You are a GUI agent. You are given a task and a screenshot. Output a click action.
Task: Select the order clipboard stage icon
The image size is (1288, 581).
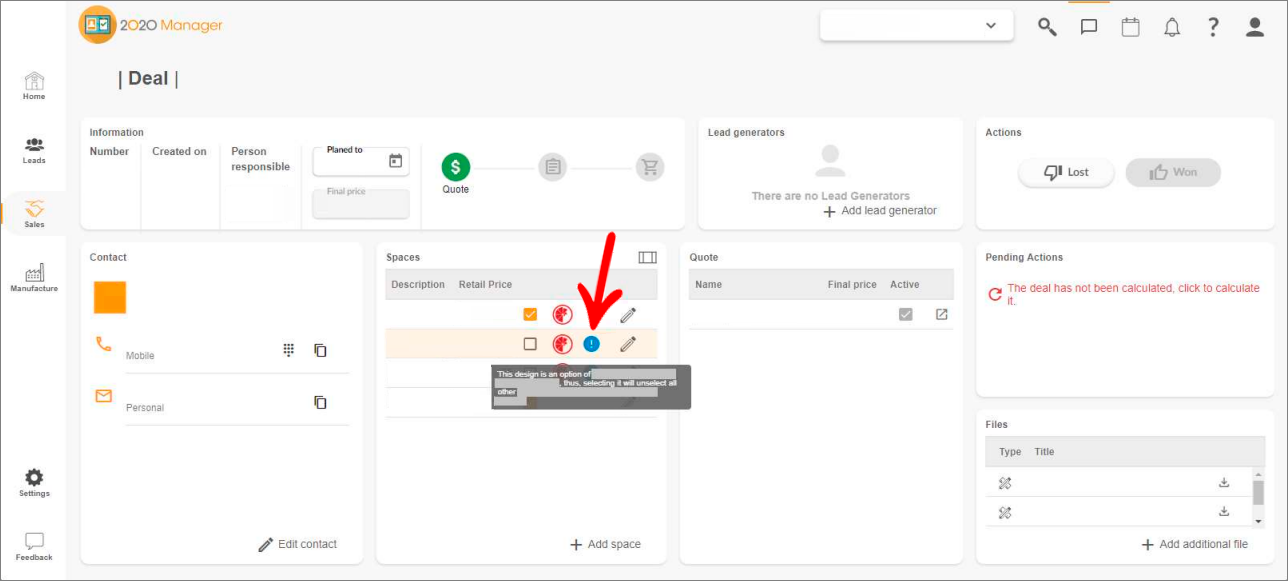coord(553,167)
